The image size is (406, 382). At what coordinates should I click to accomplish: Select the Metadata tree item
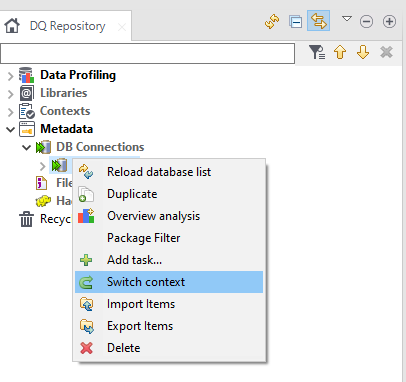[x=67, y=129]
